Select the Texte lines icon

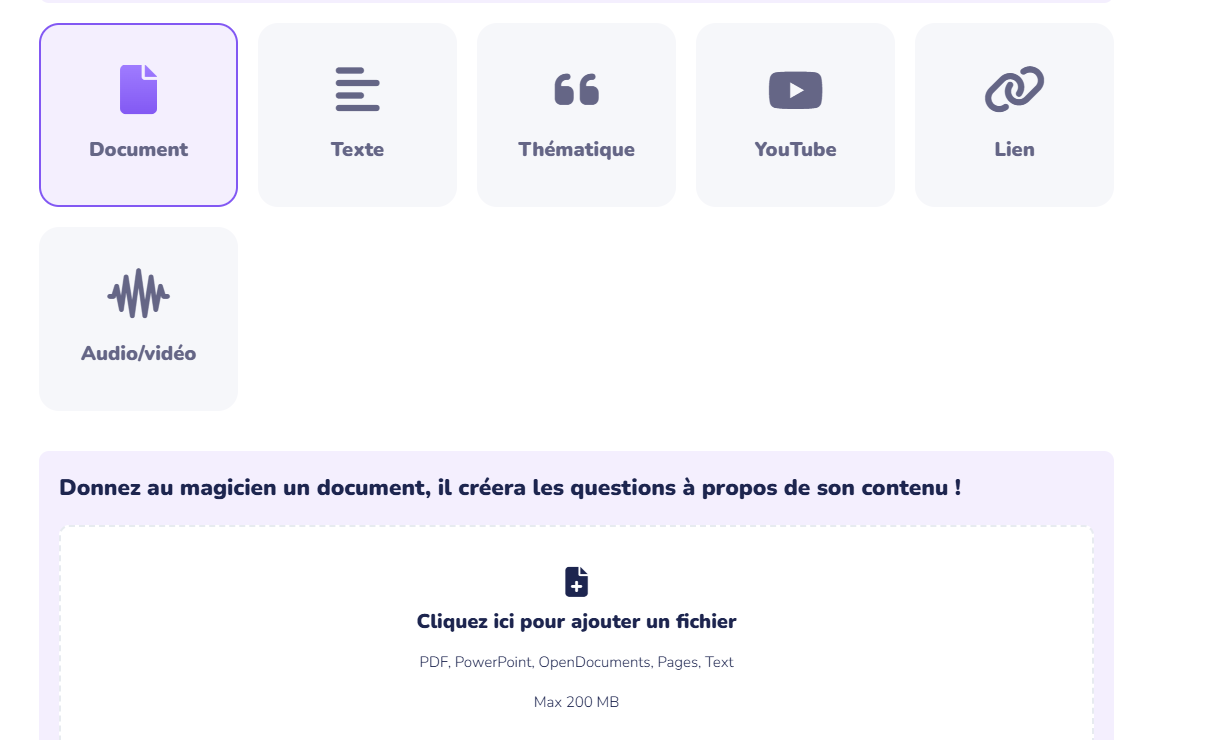pyautogui.click(x=357, y=89)
